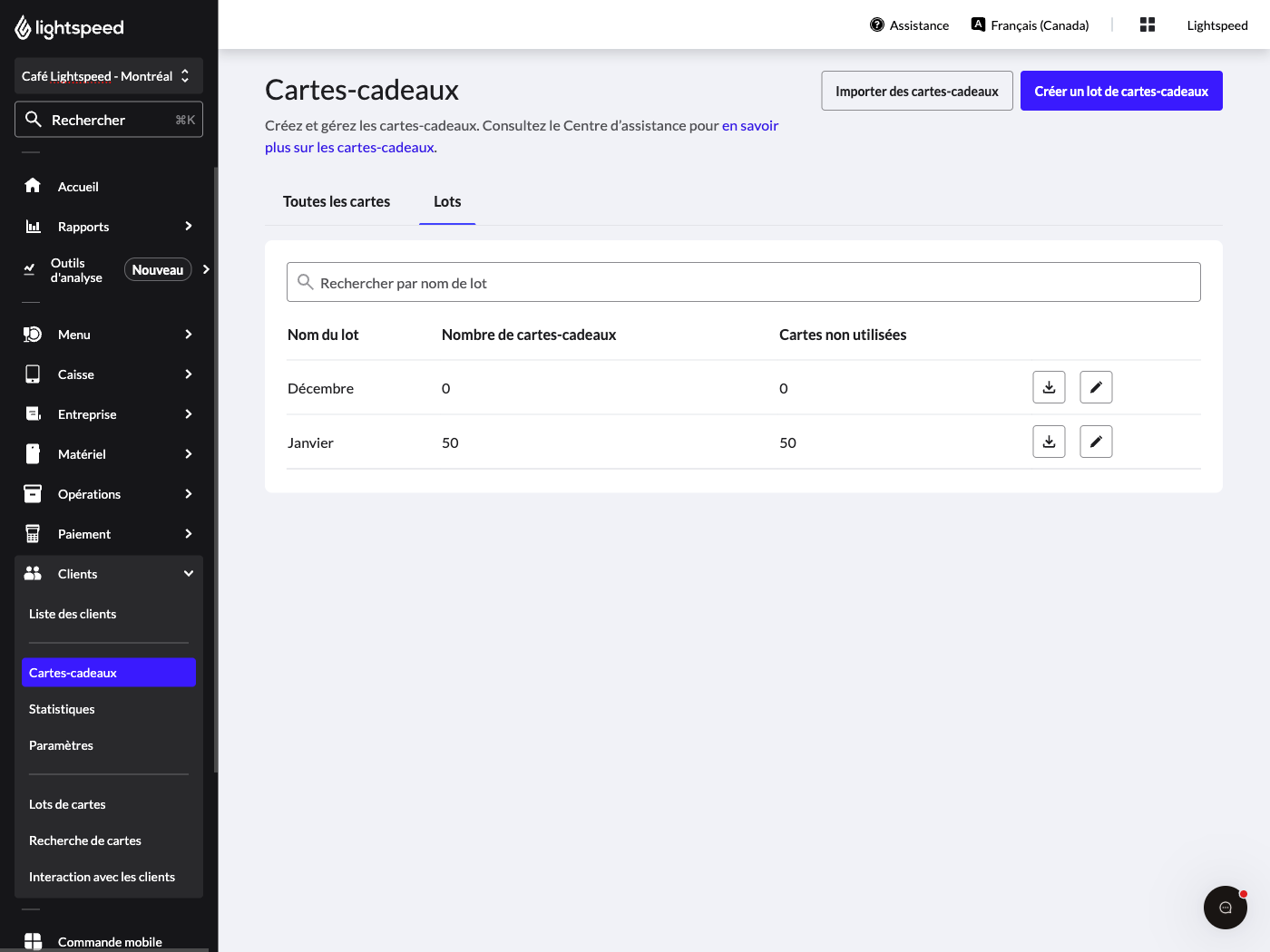Open the apps grid icon in header
The image size is (1270, 952).
point(1148,24)
